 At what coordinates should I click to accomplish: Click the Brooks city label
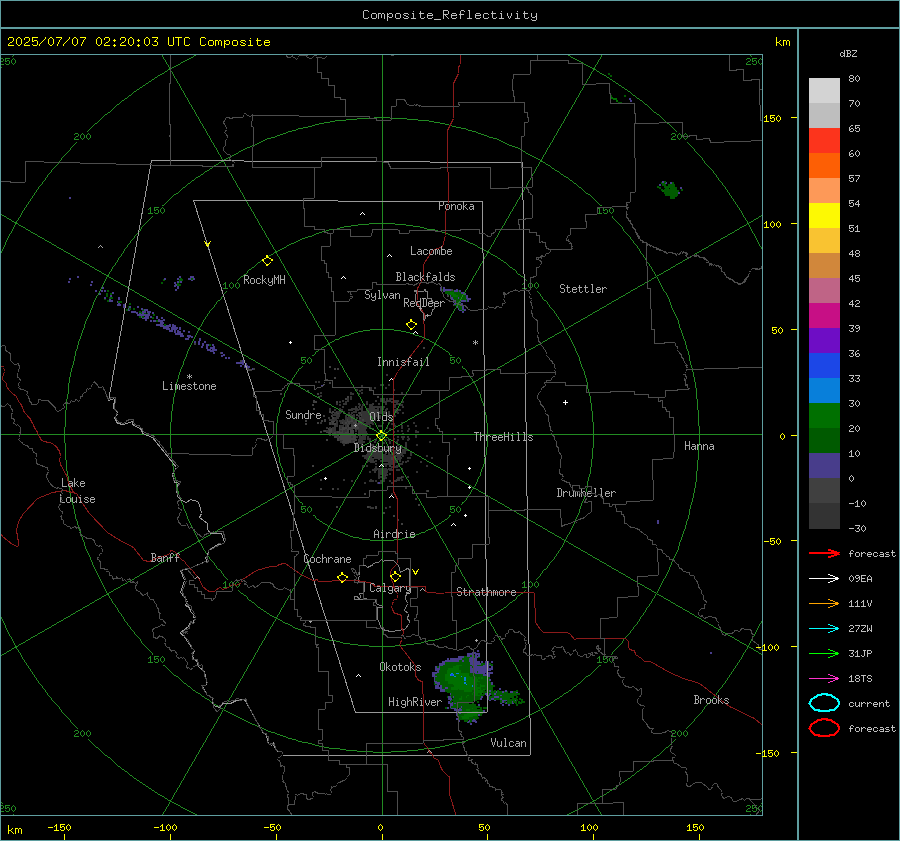click(x=711, y=700)
